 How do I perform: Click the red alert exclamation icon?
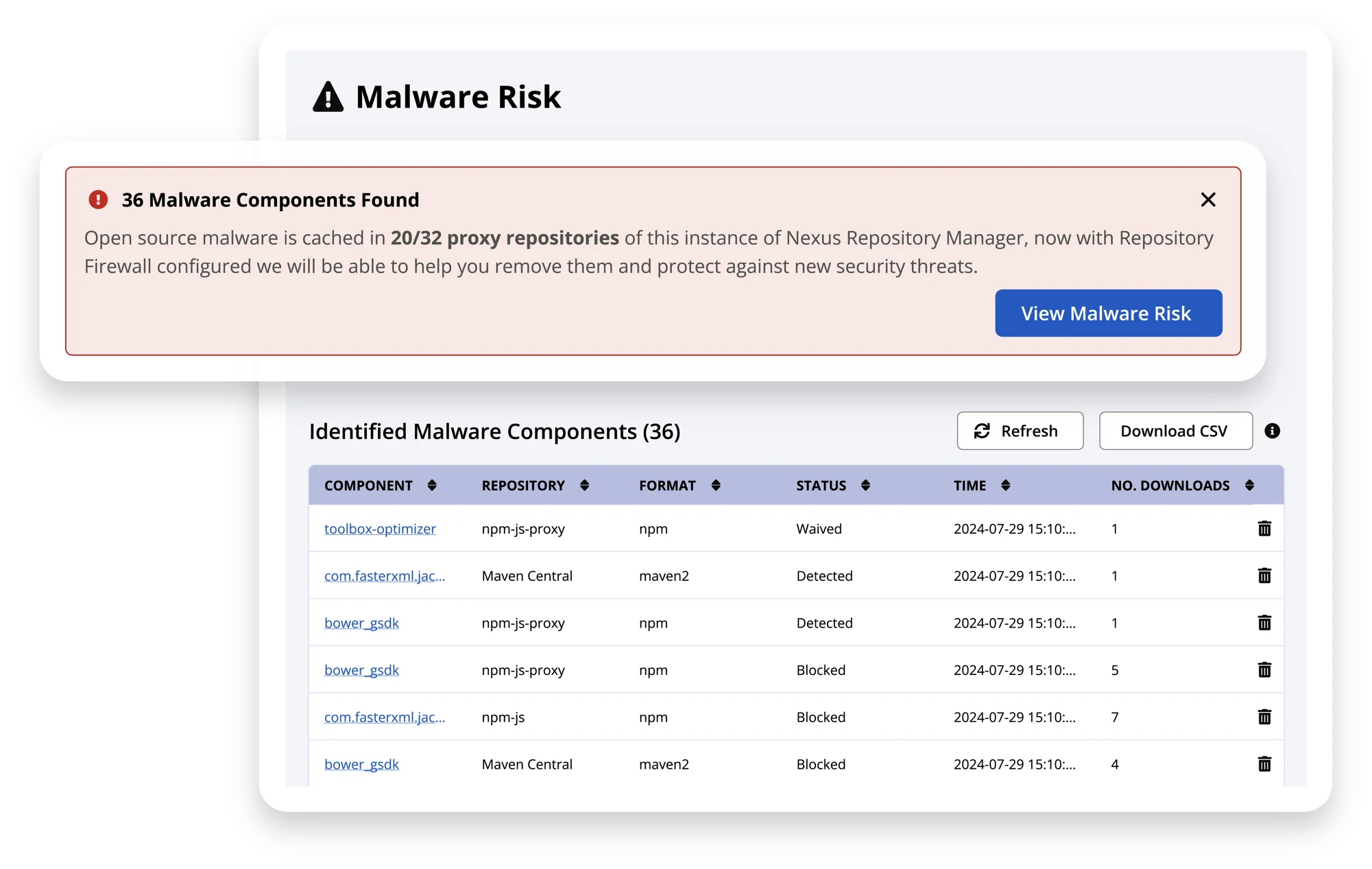point(98,200)
